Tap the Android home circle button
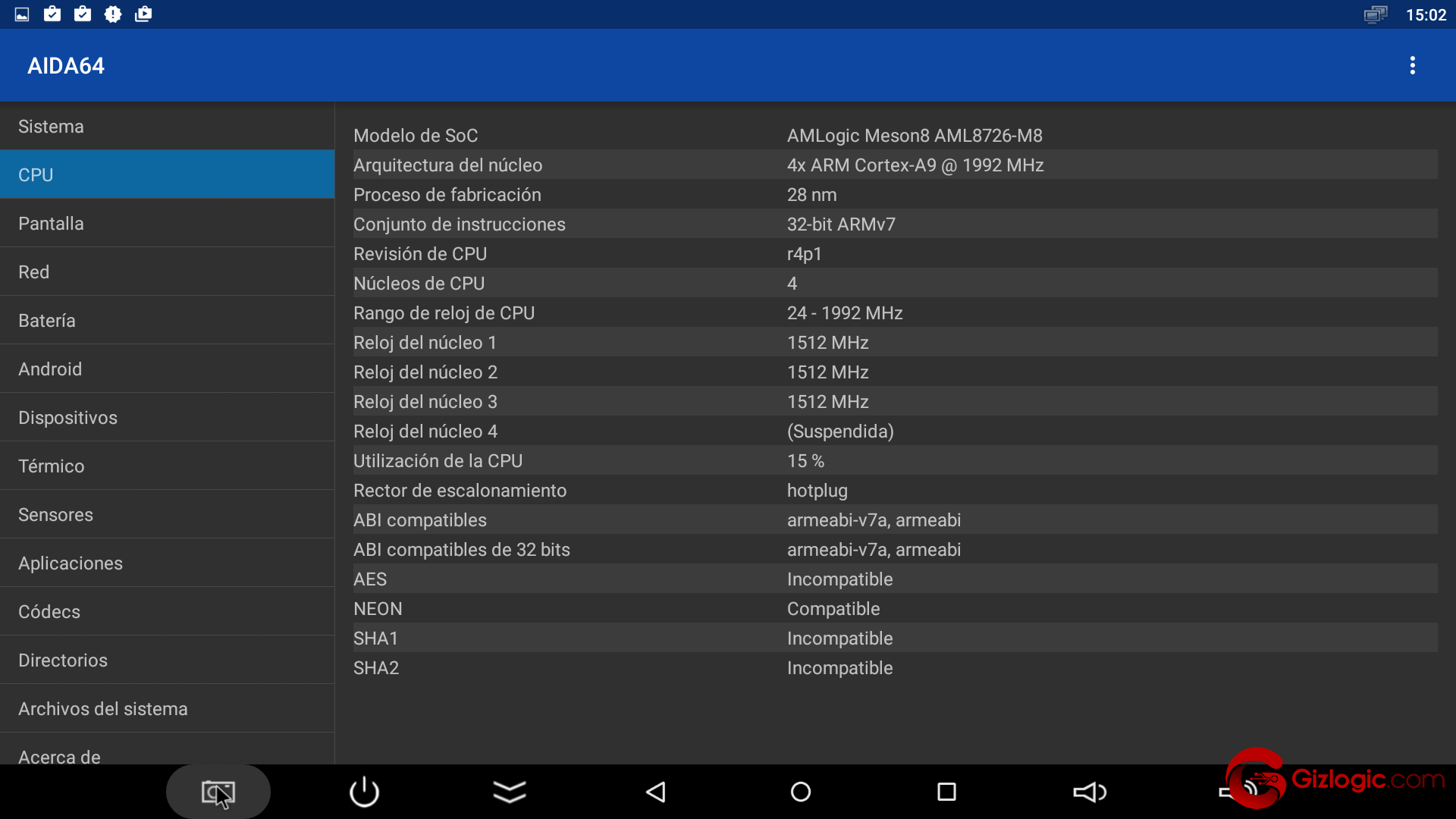Viewport: 1456px width, 819px height. (801, 792)
